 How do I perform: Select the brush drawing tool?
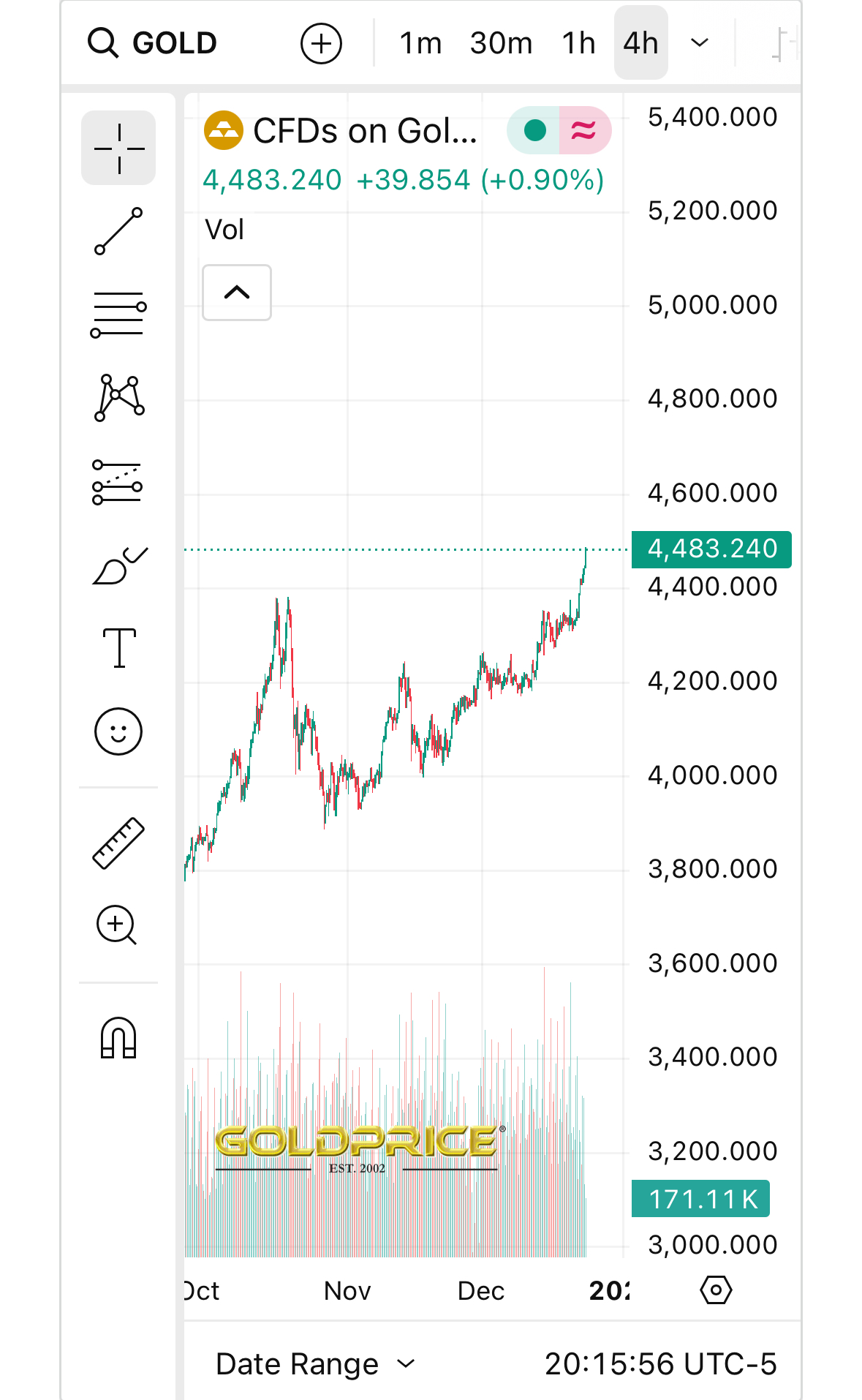118,565
